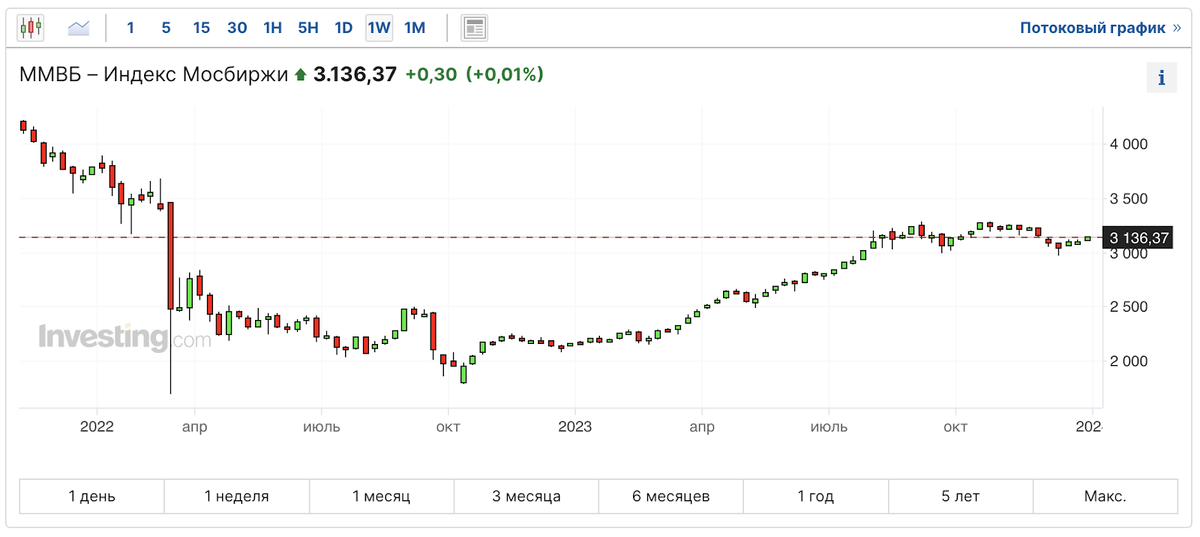This screenshot has height=537, width=1200.
Task: Set interval to 30 minutes
Action: [237, 28]
